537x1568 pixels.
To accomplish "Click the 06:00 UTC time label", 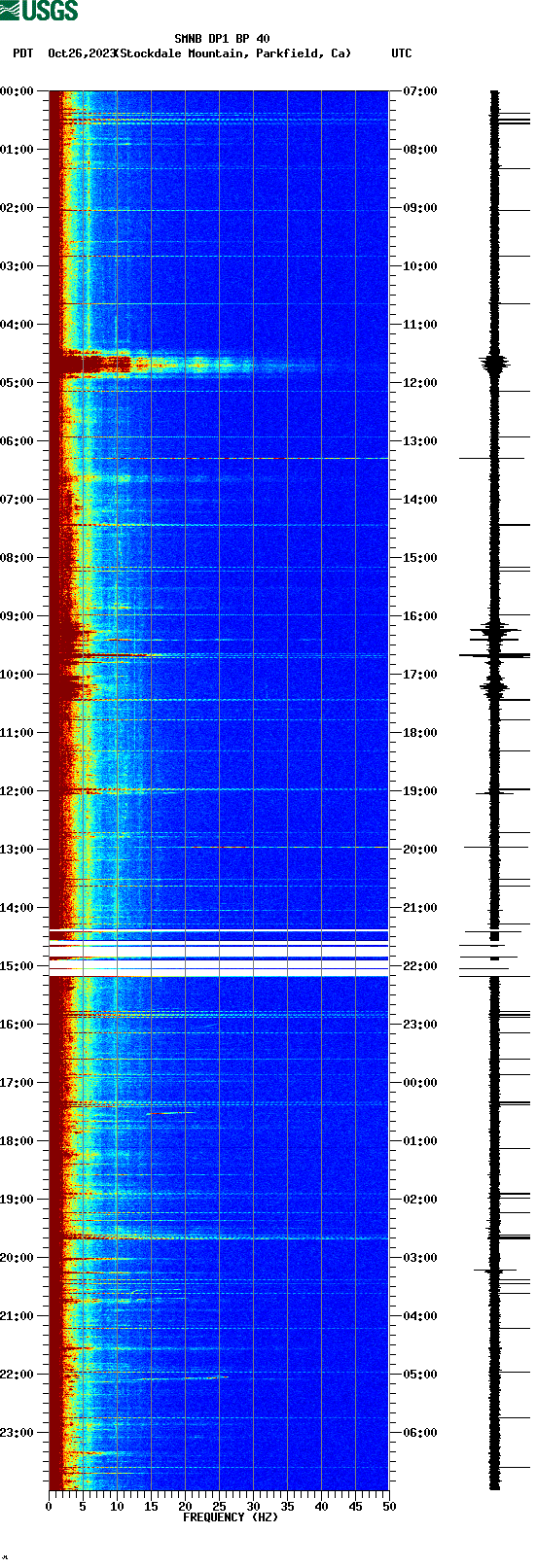I will 420,1433.
